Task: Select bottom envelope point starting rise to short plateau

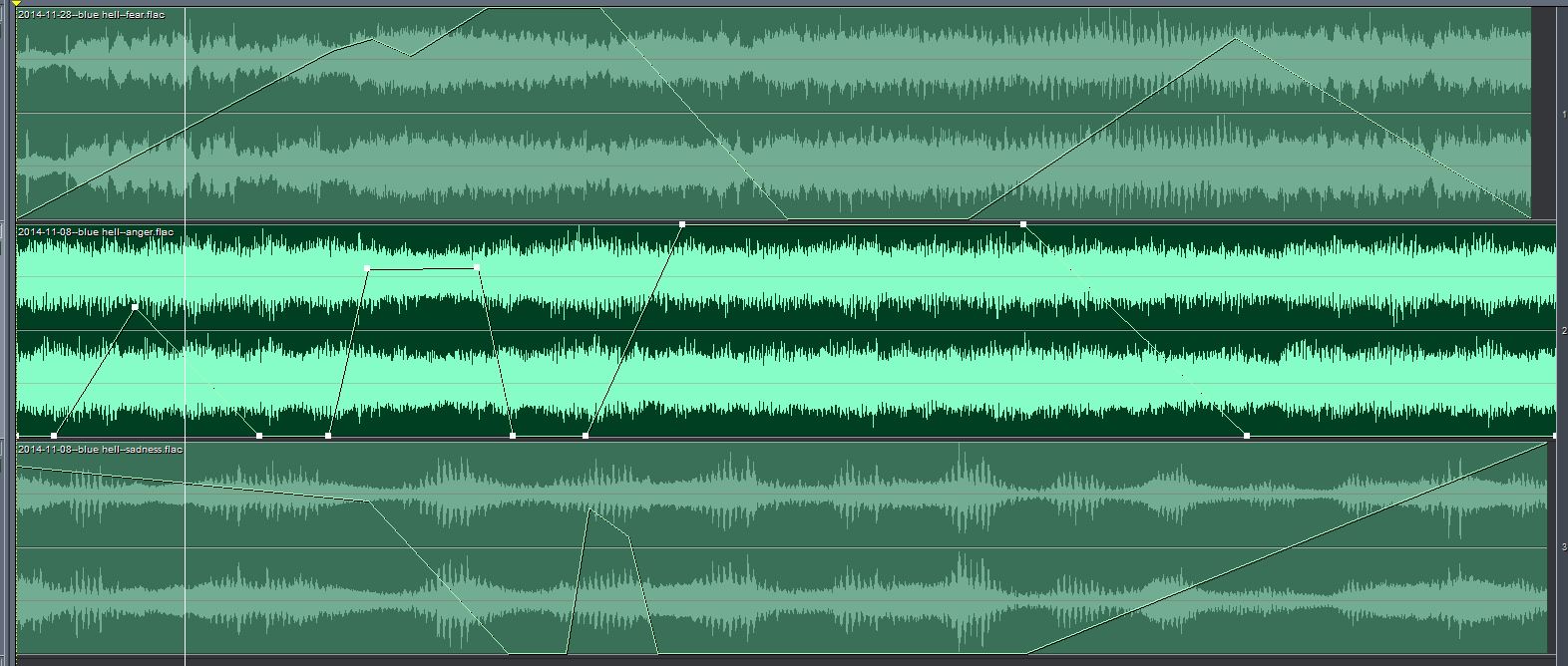Action: pos(328,436)
